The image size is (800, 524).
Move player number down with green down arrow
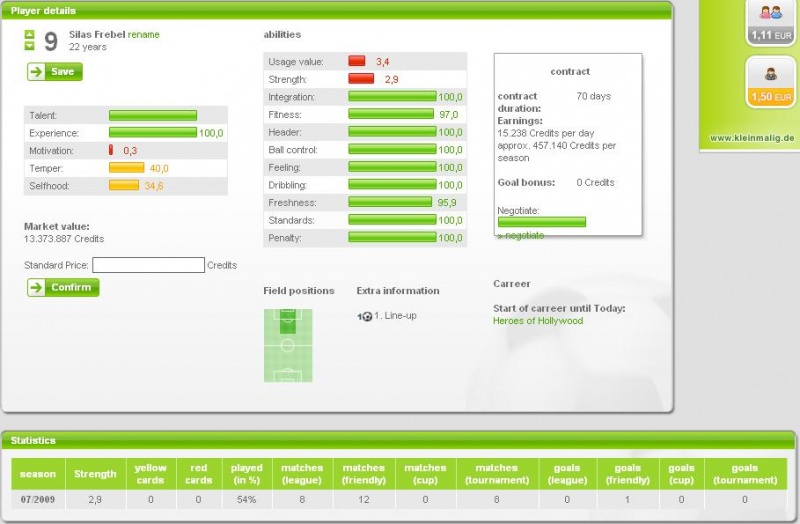(29, 45)
